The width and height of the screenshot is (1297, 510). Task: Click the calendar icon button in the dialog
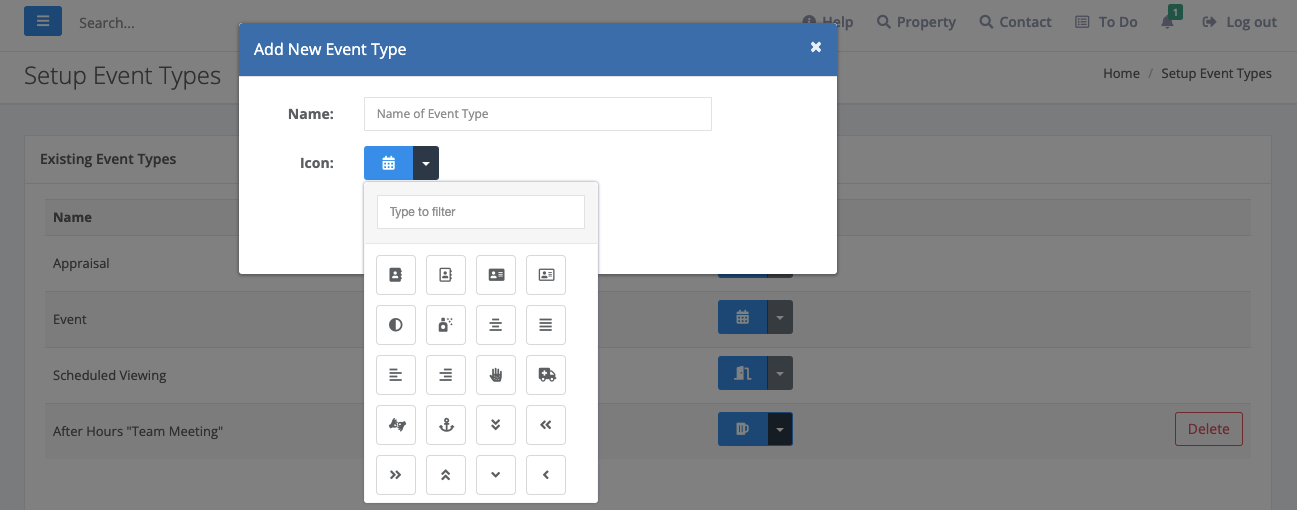pyautogui.click(x=389, y=163)
